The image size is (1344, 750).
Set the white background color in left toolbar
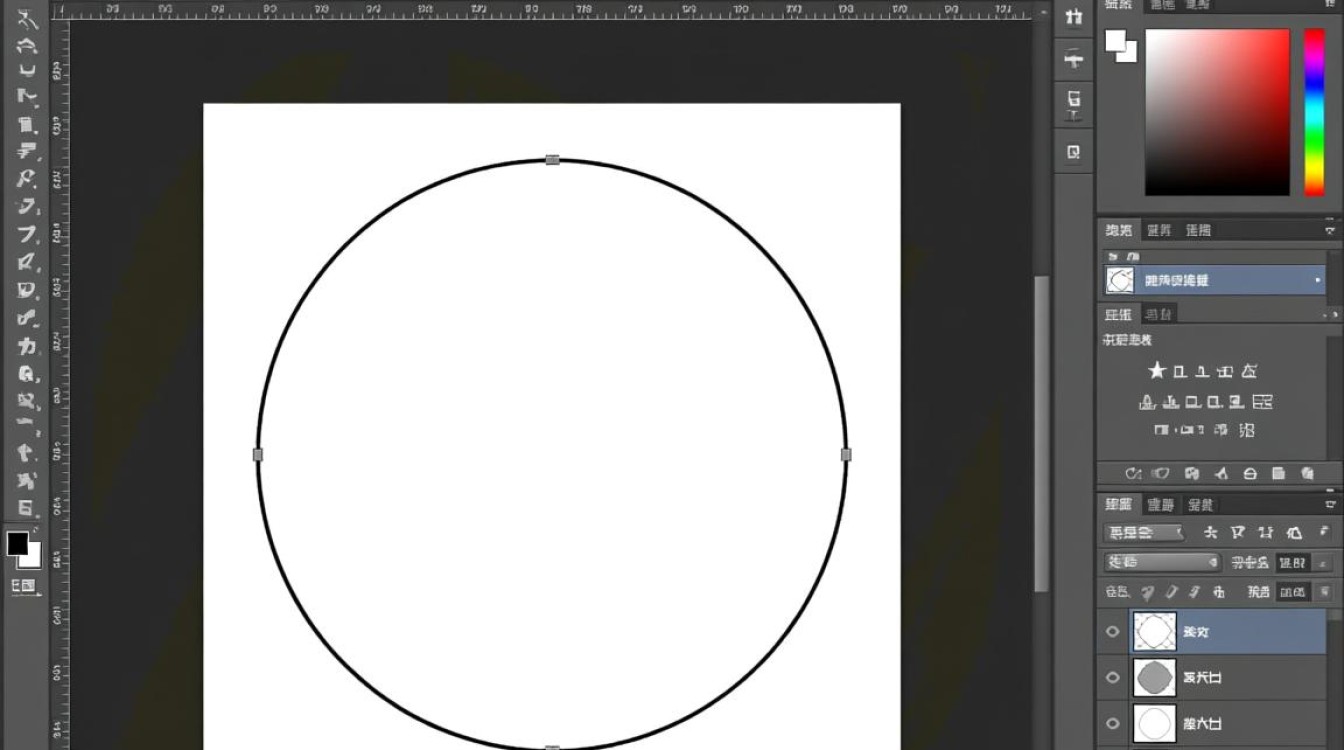click(33, 558)
